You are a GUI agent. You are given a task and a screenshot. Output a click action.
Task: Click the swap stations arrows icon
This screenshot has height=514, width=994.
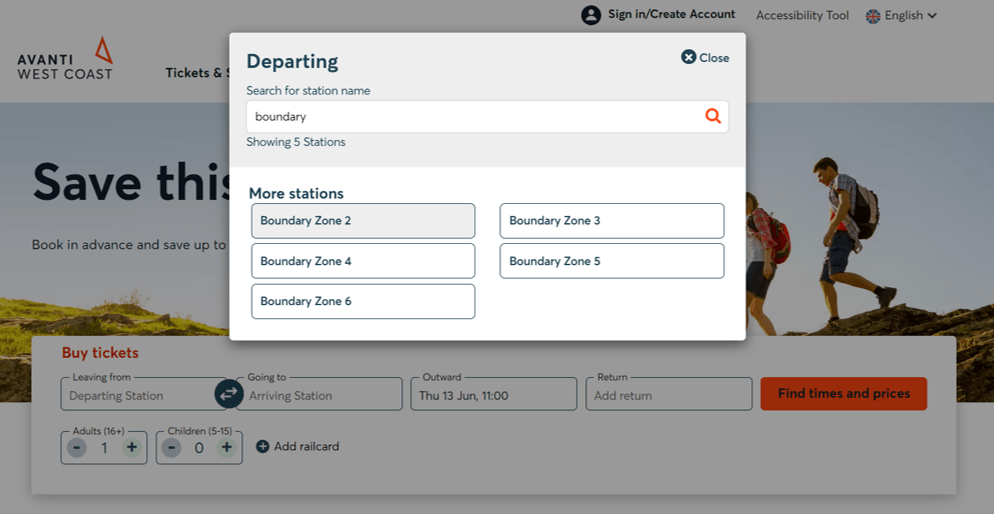[x=229, y=394]
